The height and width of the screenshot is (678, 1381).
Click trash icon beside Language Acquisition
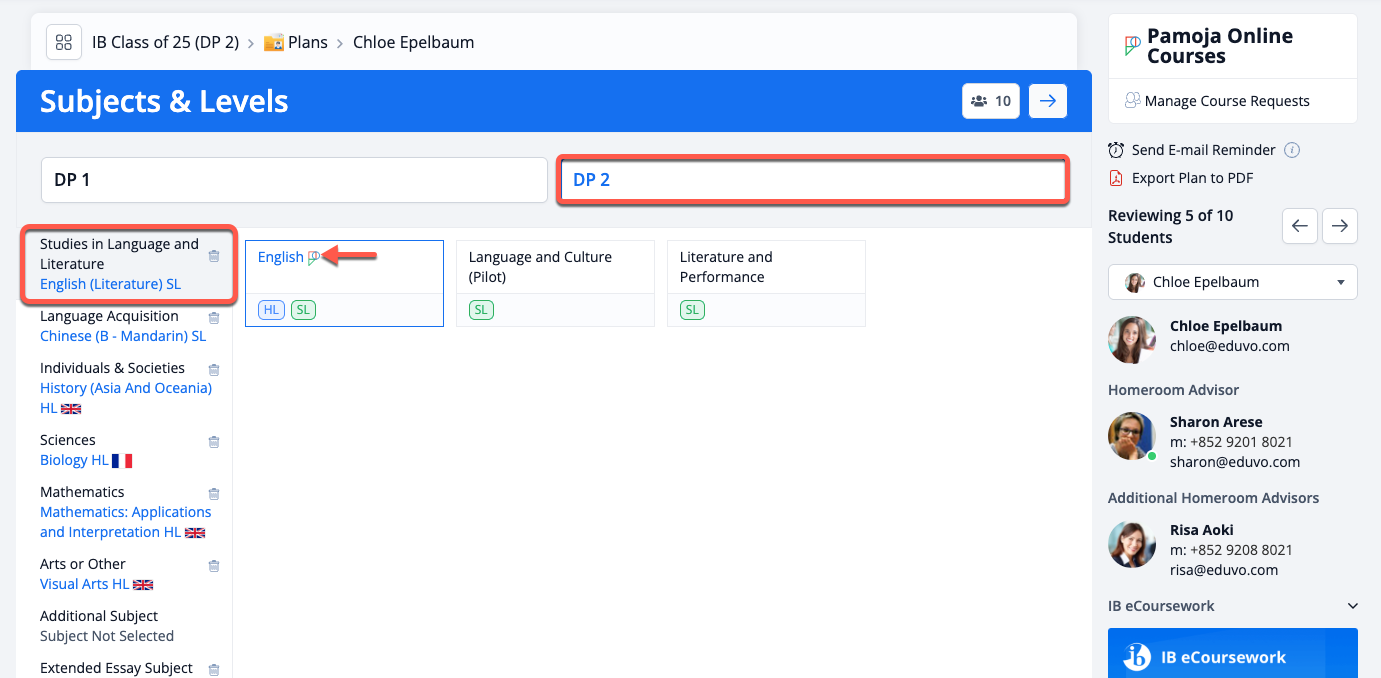tap(213, 317)
